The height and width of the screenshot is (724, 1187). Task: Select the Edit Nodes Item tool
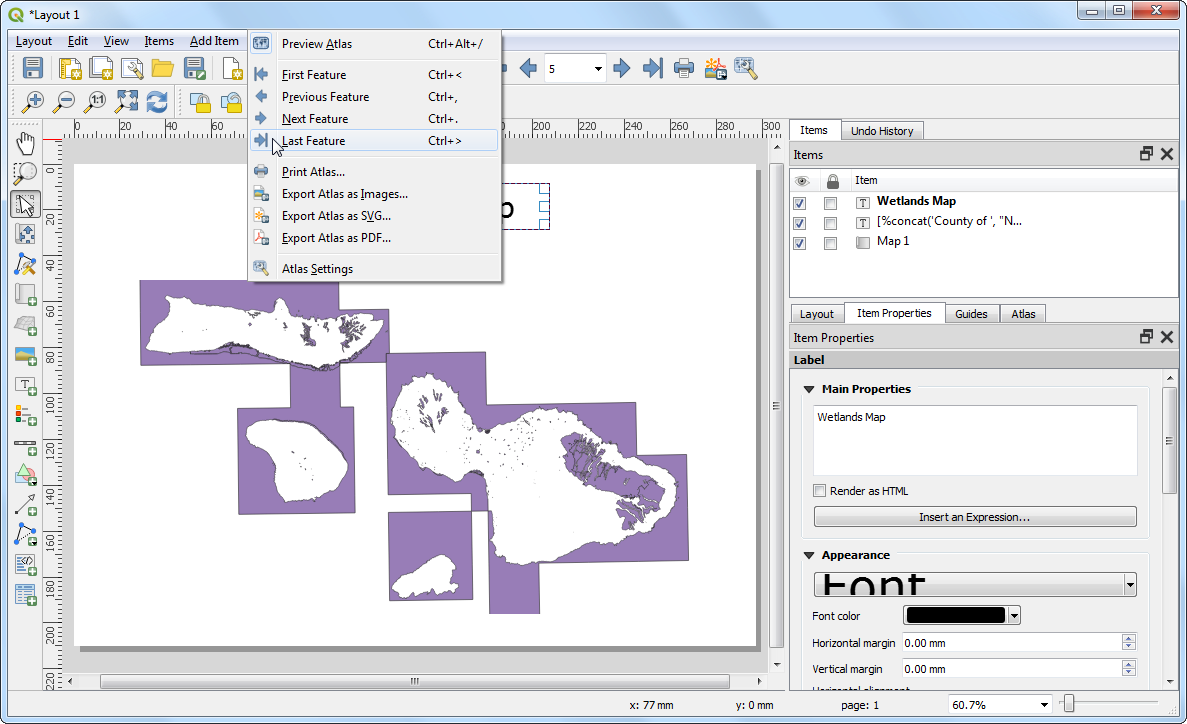(x=26, y=264)
